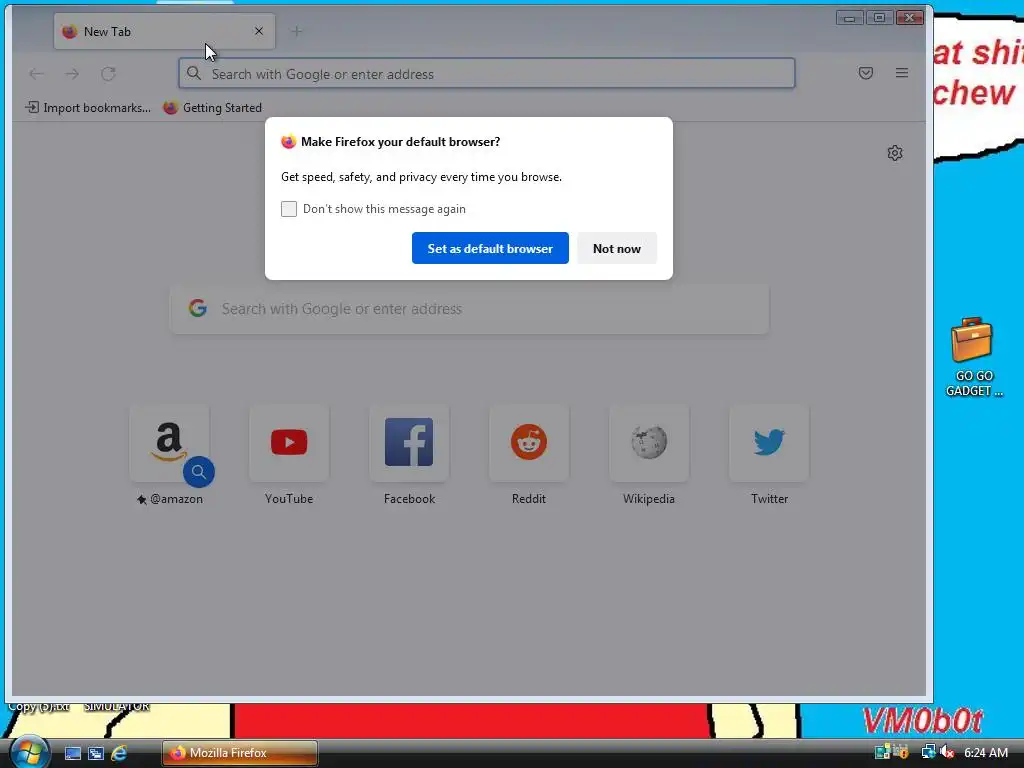Click Set as default browser button
The image size is (1024, 768).
pyautogui.click(x=490, y=248)
